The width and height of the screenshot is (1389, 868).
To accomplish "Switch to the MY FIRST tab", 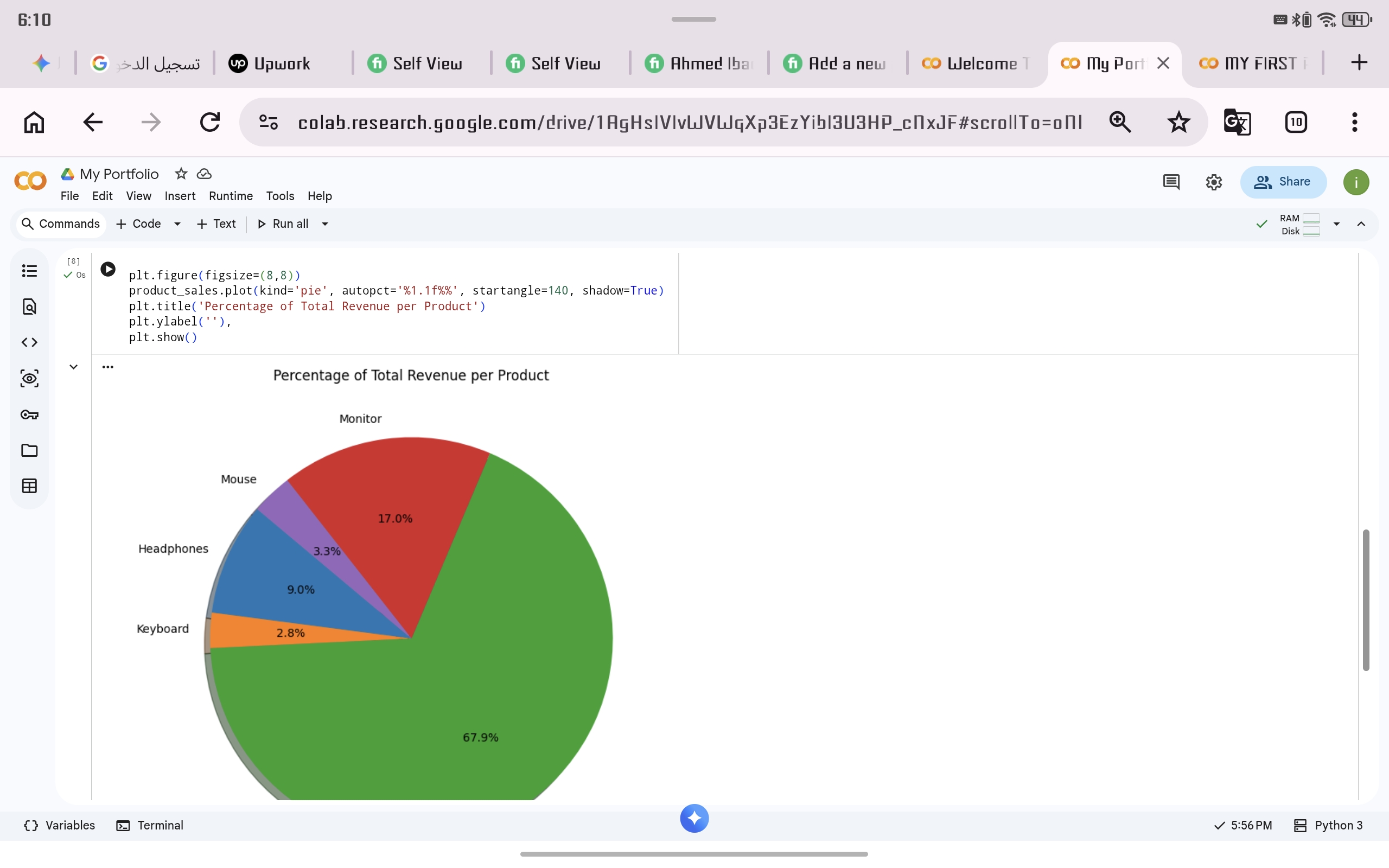I will 1253,63.
